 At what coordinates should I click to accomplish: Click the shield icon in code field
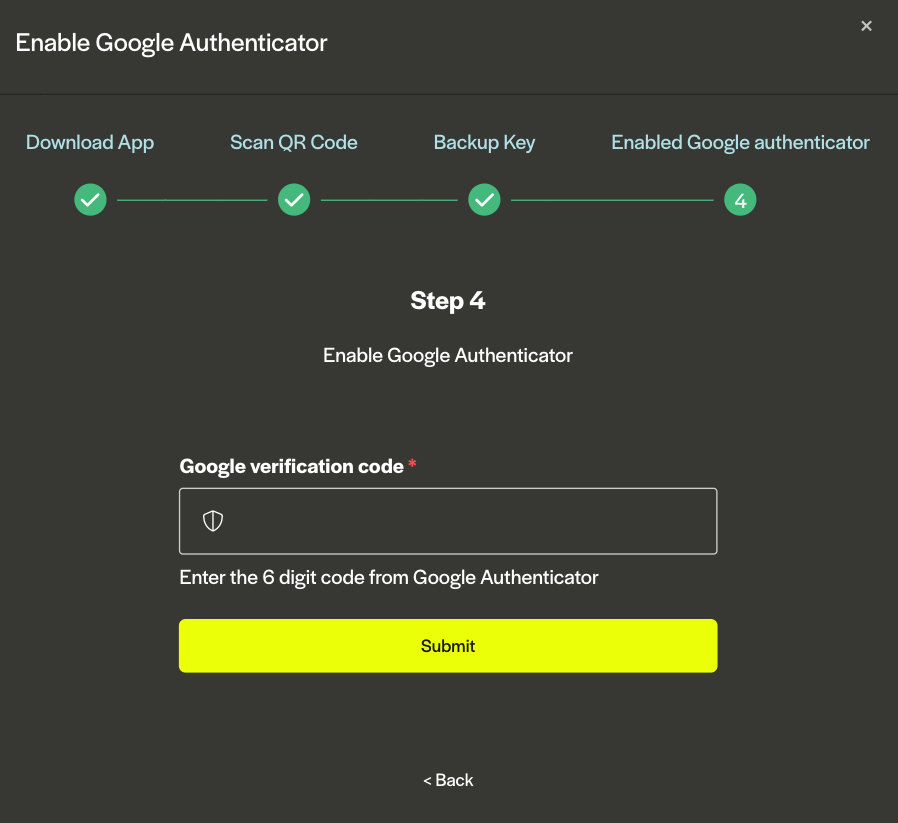tap(213, 521)
